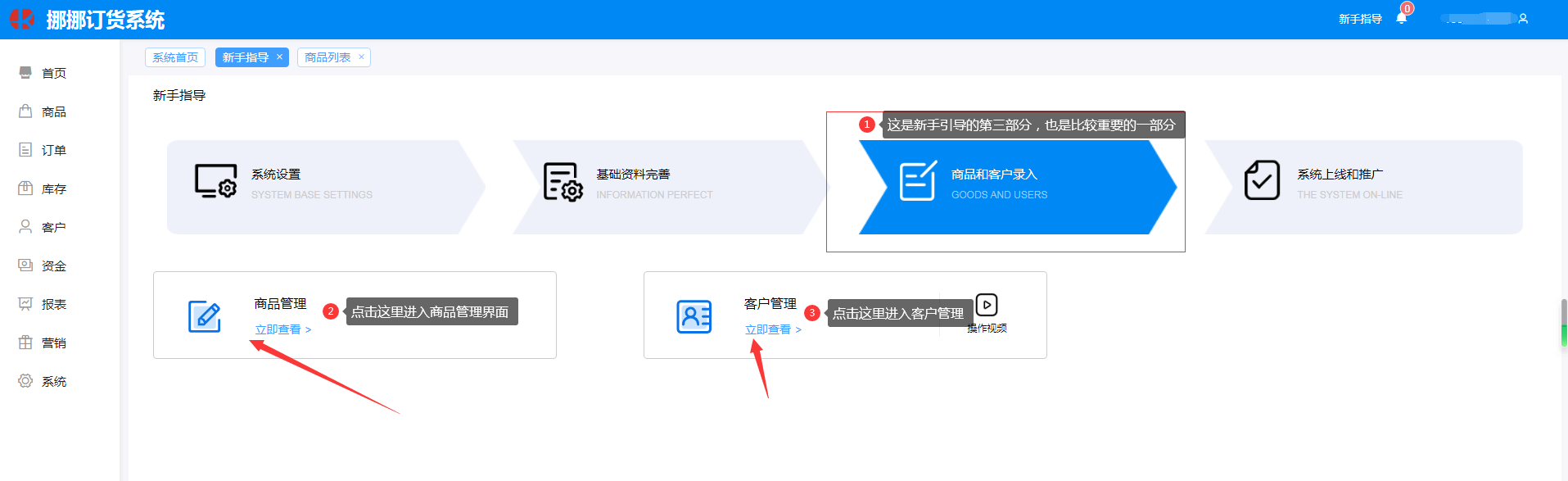Click the 系统上线和推广 clipboard check icon
This screenshot has width=1568, height=481.
click(1262, 181)
